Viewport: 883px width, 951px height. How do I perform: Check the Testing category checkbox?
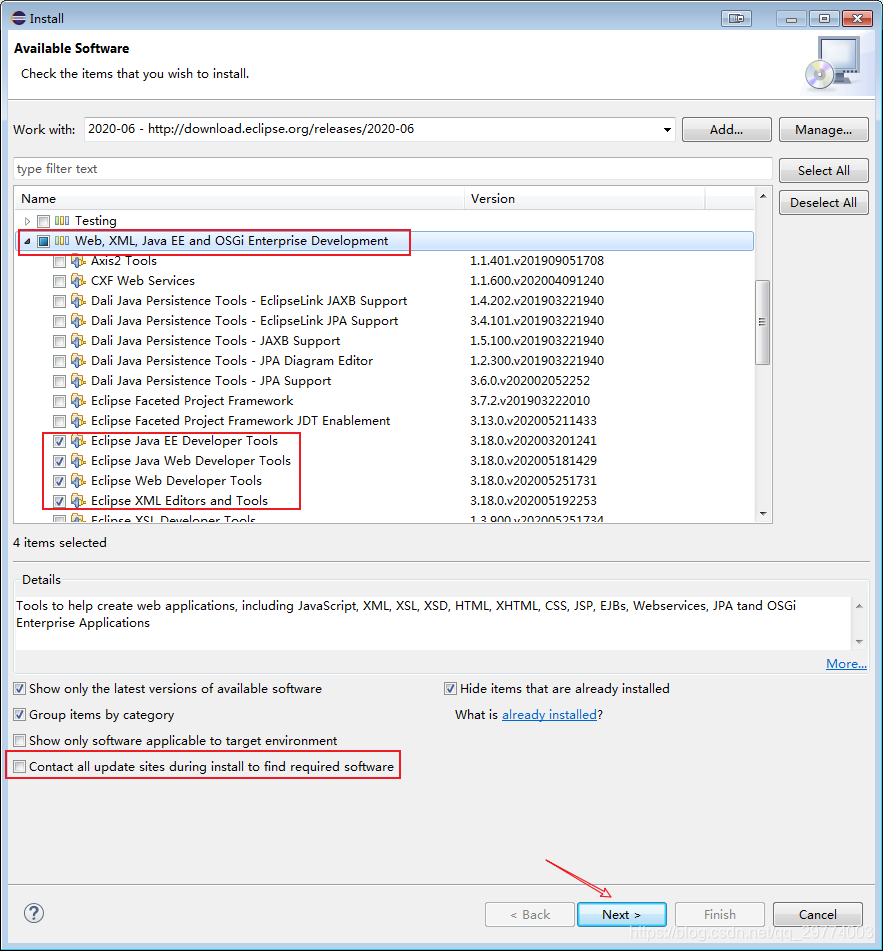pos(43,221)
